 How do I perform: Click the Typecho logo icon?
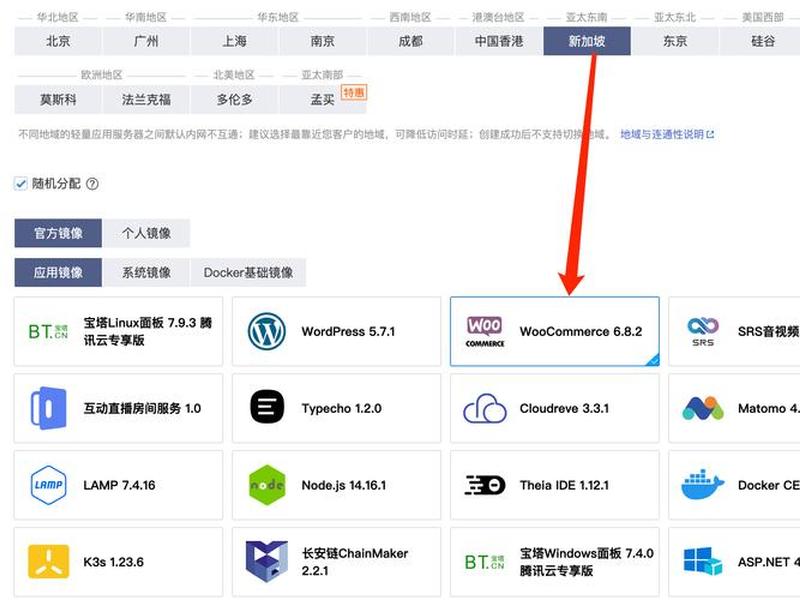pyautogui.click(x=267, y=408)
